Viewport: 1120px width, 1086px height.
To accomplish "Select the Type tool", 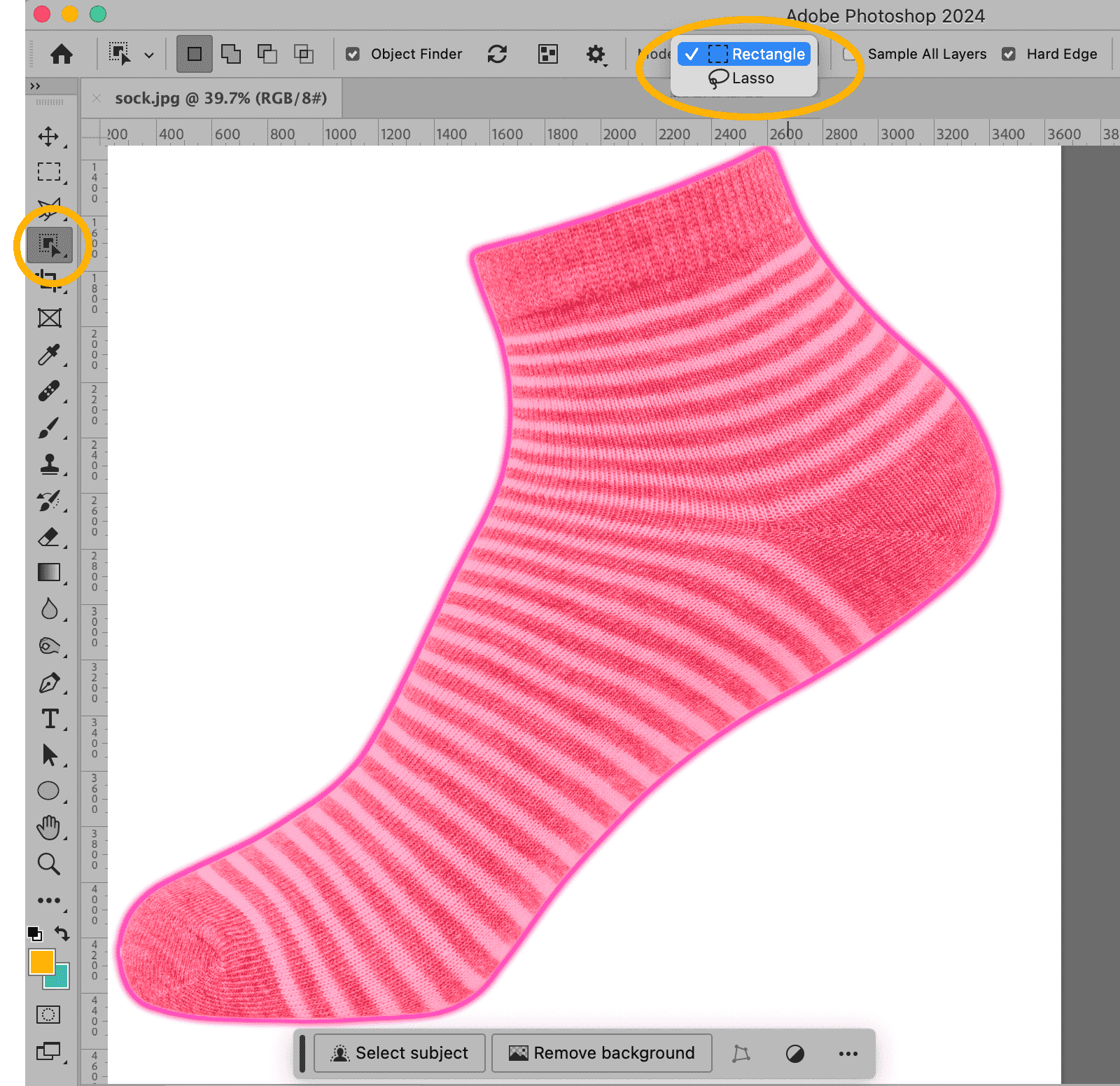I will click(50, 719).
